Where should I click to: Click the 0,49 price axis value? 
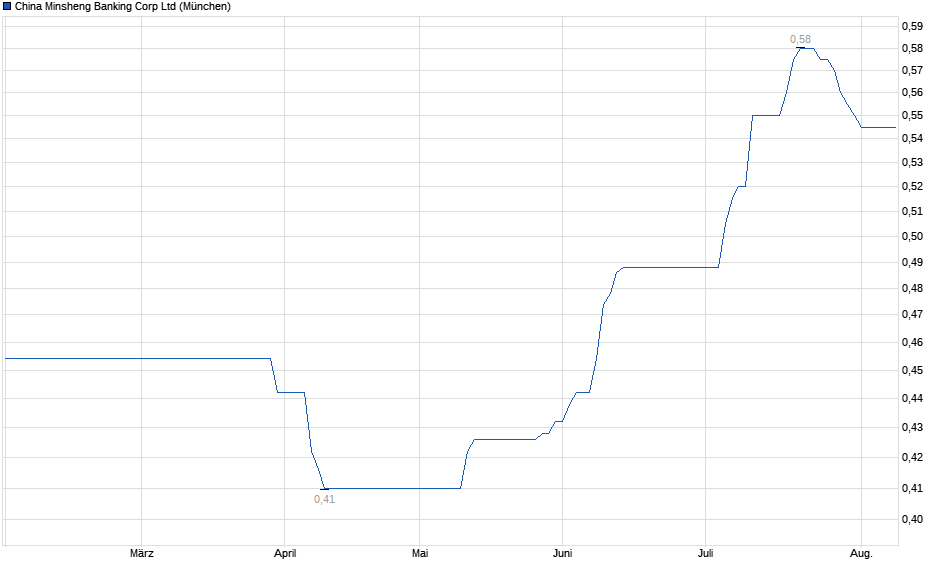coord(912,262)
